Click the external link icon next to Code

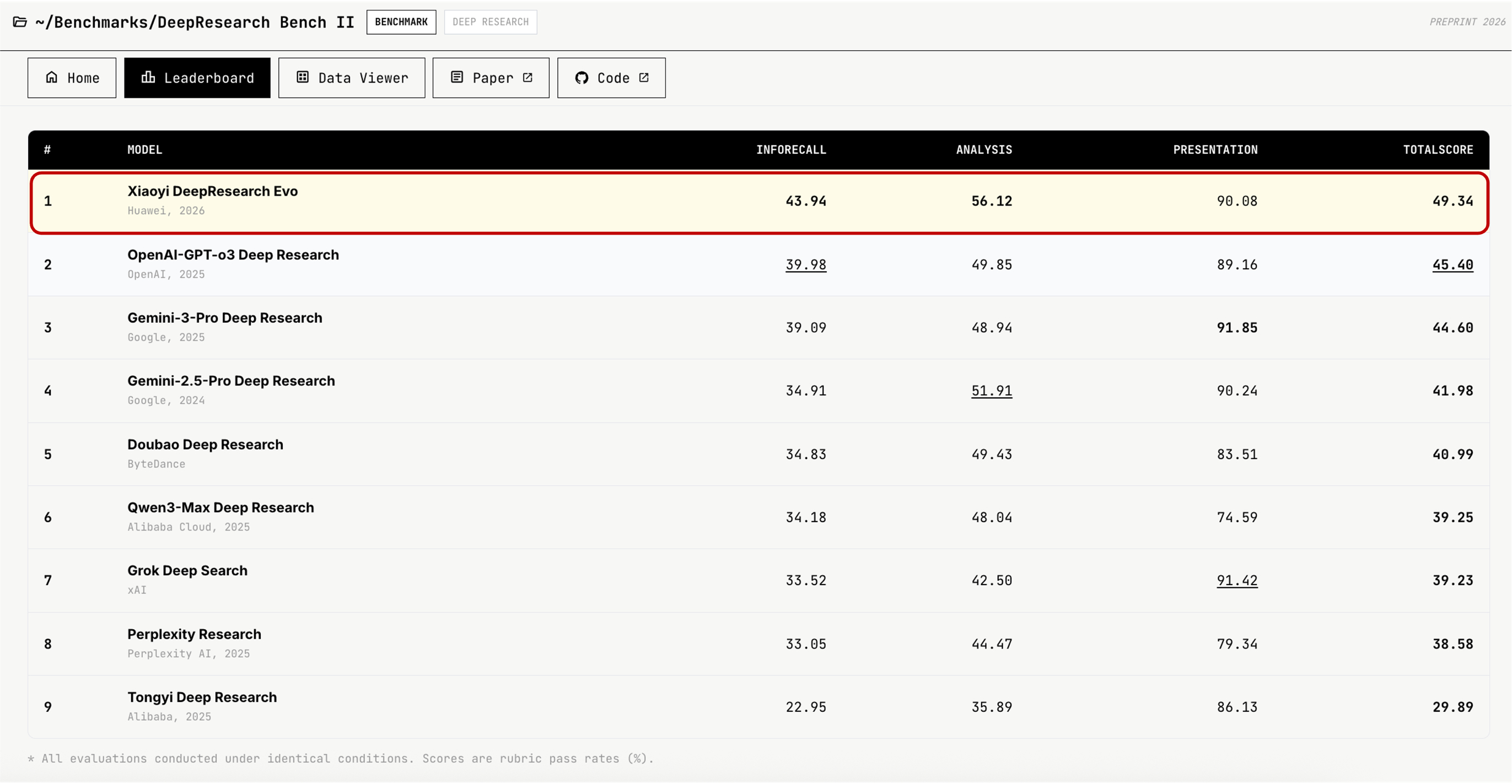644,78
